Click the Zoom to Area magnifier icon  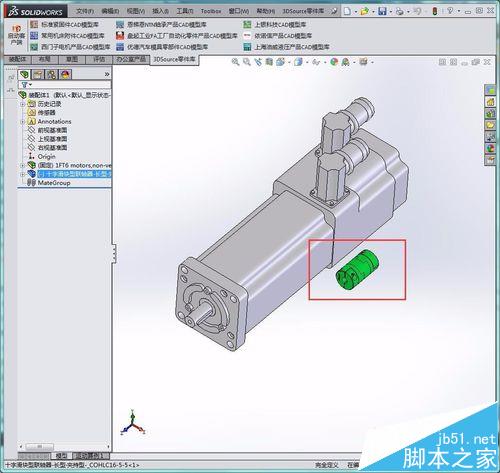tap(247, 62)
